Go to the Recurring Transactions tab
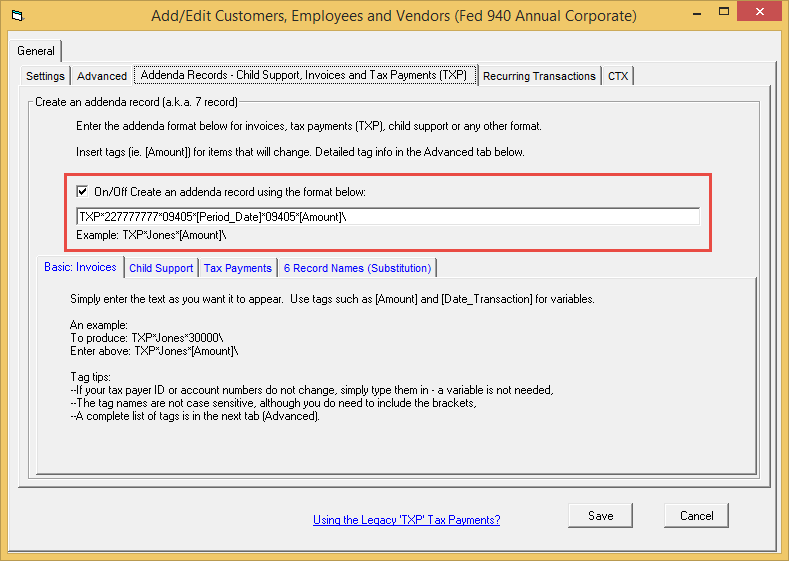The height and width of the screenshot is (561, 789). point(539,76)
